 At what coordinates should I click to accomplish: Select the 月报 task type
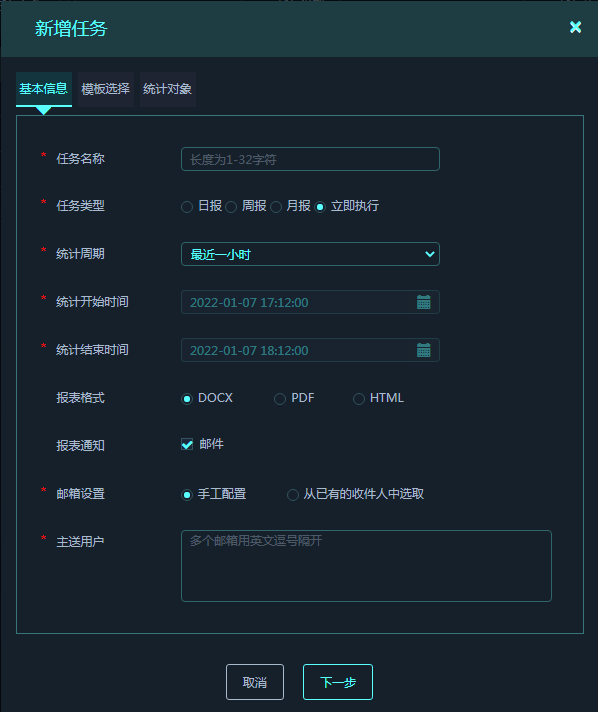coord(276,207)
